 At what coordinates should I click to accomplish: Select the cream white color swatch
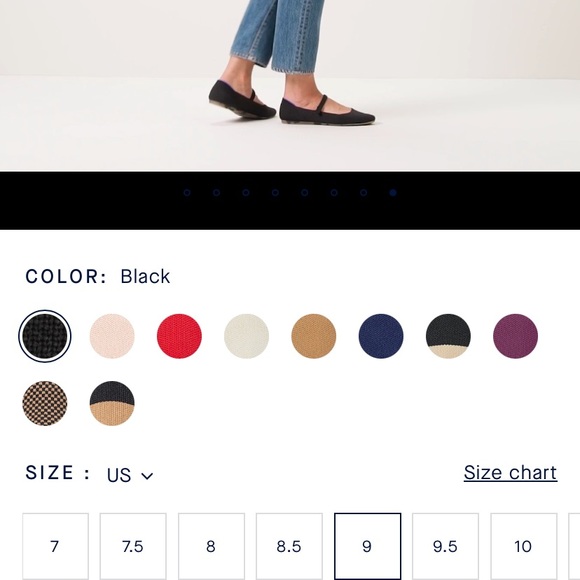(x=246, y=336)
